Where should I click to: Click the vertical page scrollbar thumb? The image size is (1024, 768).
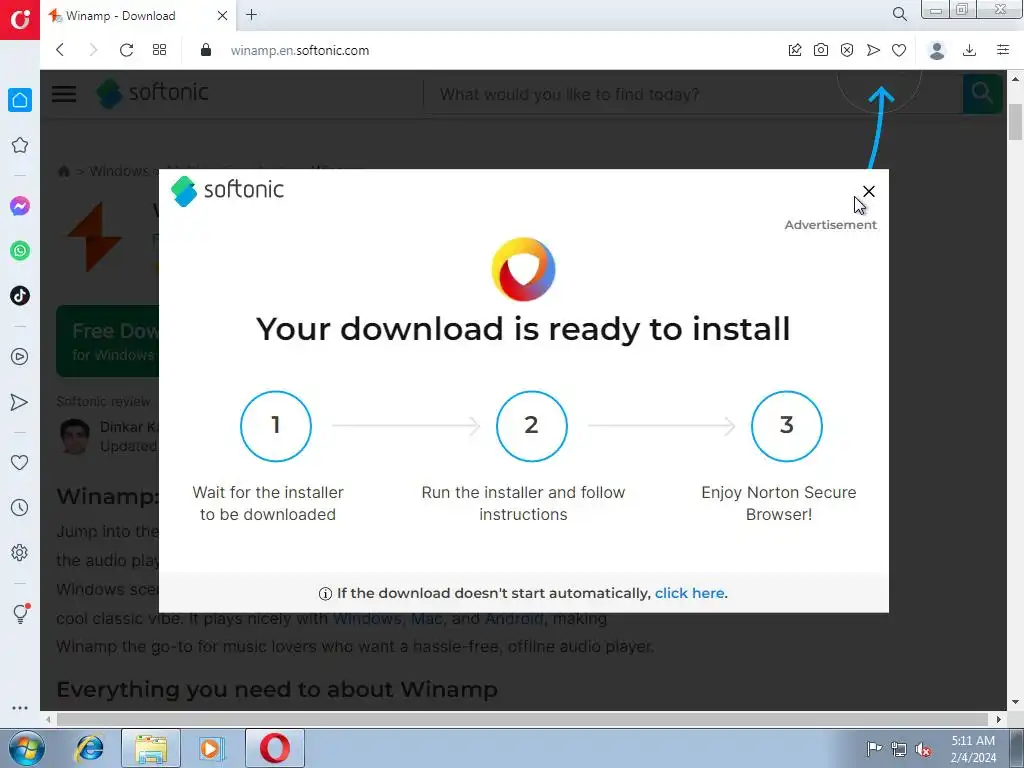click(x=1016, y=121)
